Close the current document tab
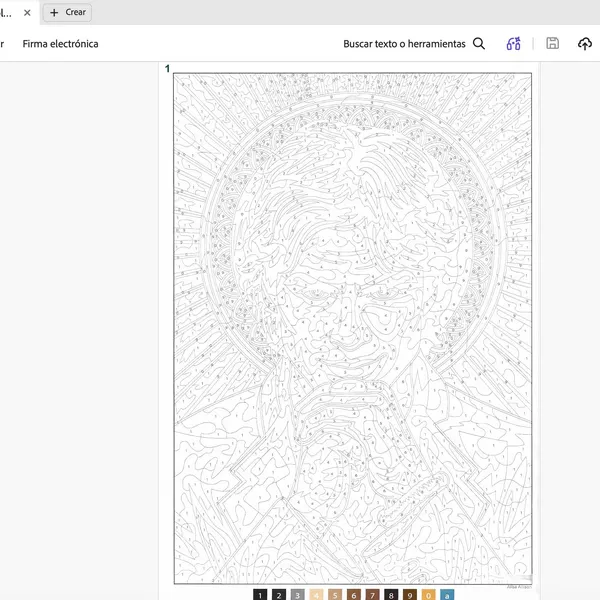The width and height of the screenshot is (600, 600). [x=27, y=13]
